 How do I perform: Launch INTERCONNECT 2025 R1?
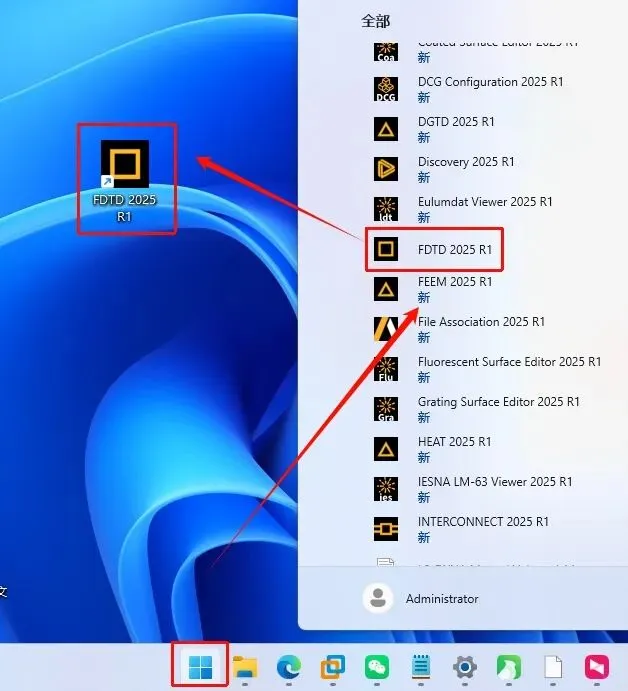coord(483,522)
